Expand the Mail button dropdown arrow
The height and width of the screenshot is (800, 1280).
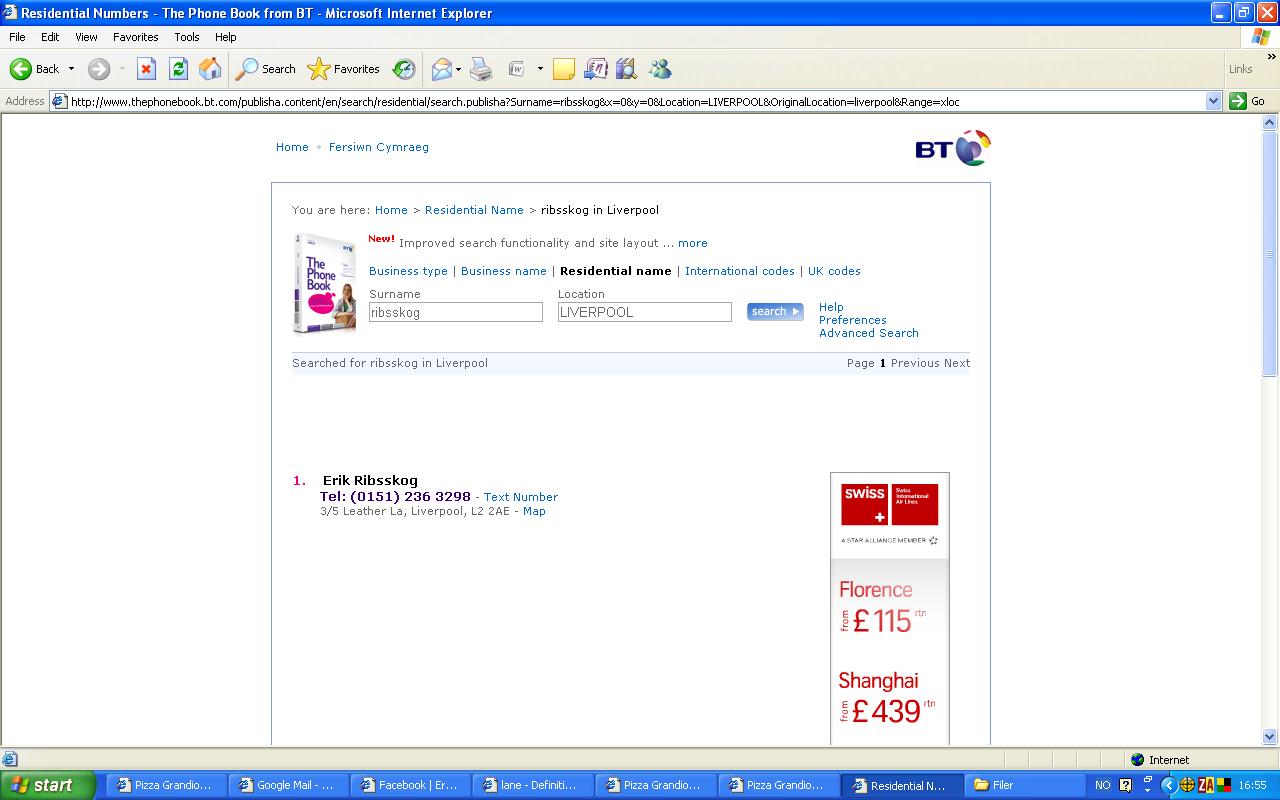click(458, 69)
